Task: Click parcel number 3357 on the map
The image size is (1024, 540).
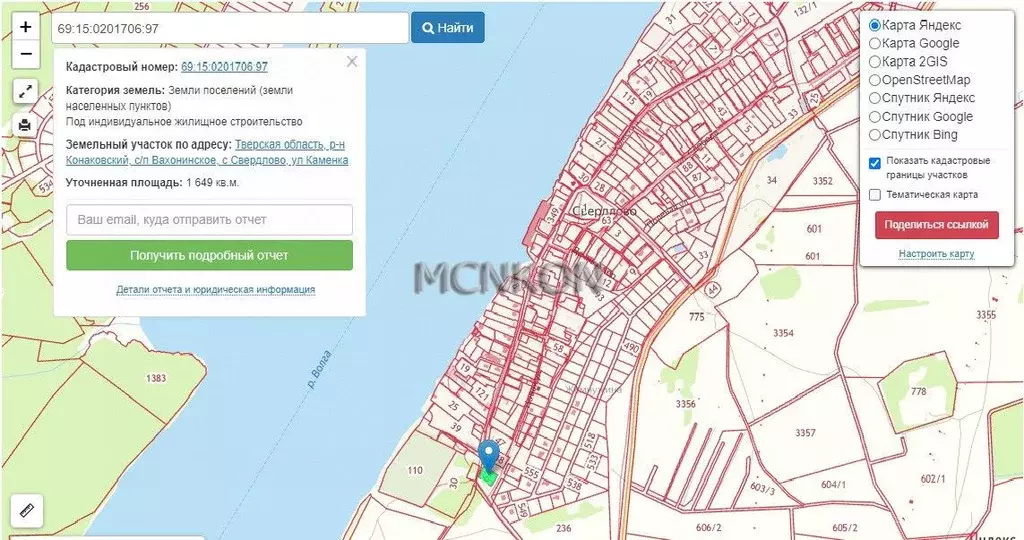Action: click(805, 432)
